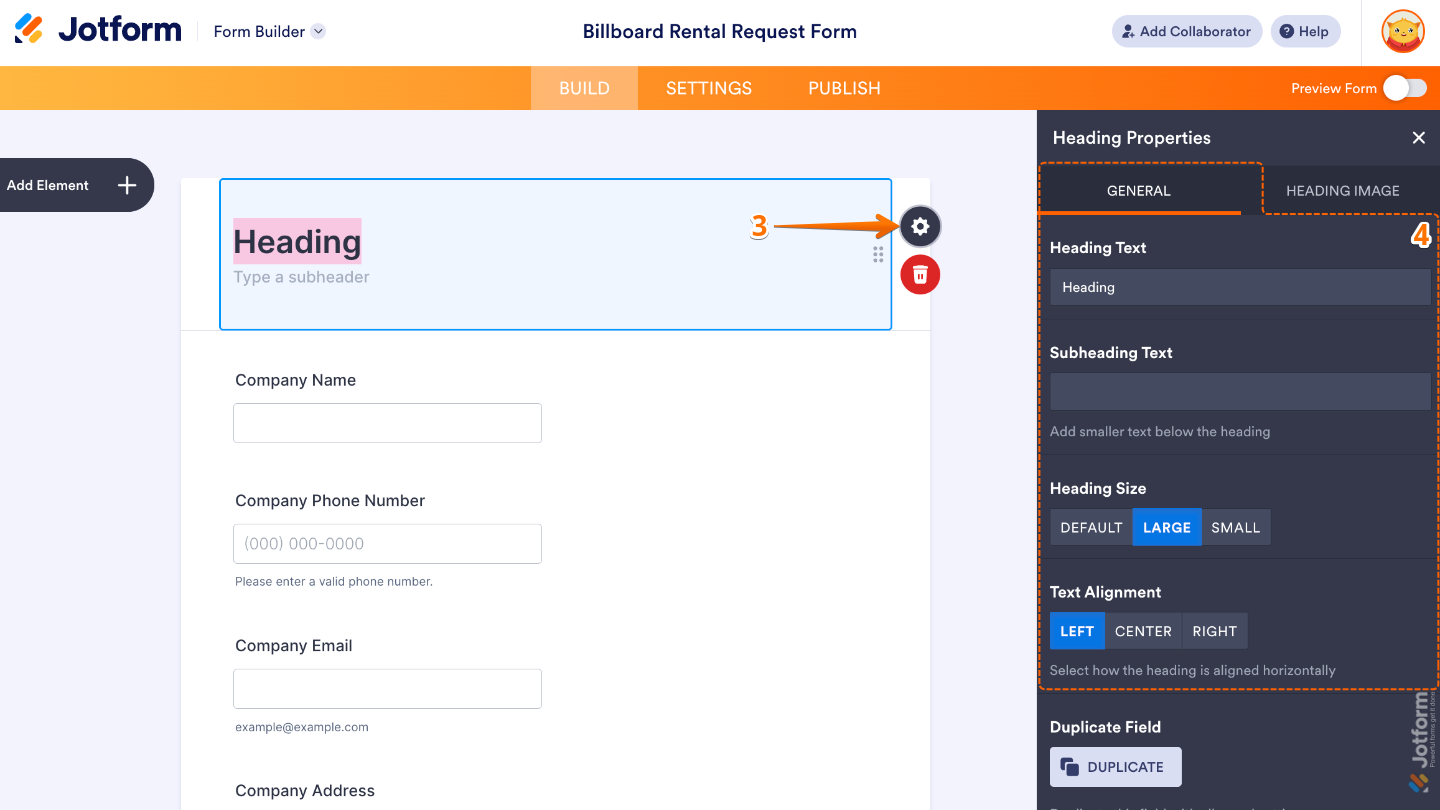Set text alignment to CENTER

(1143, 631)
